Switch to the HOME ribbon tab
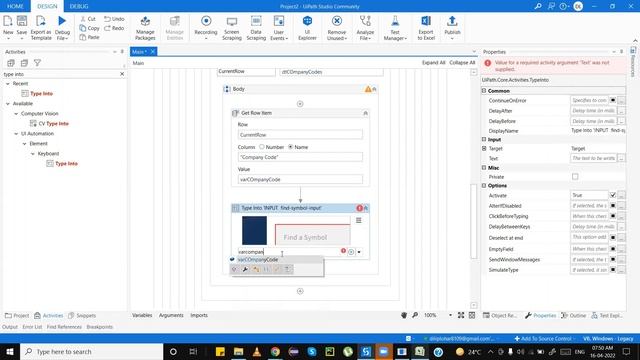640x360 pixels. [x=15, y=6]
